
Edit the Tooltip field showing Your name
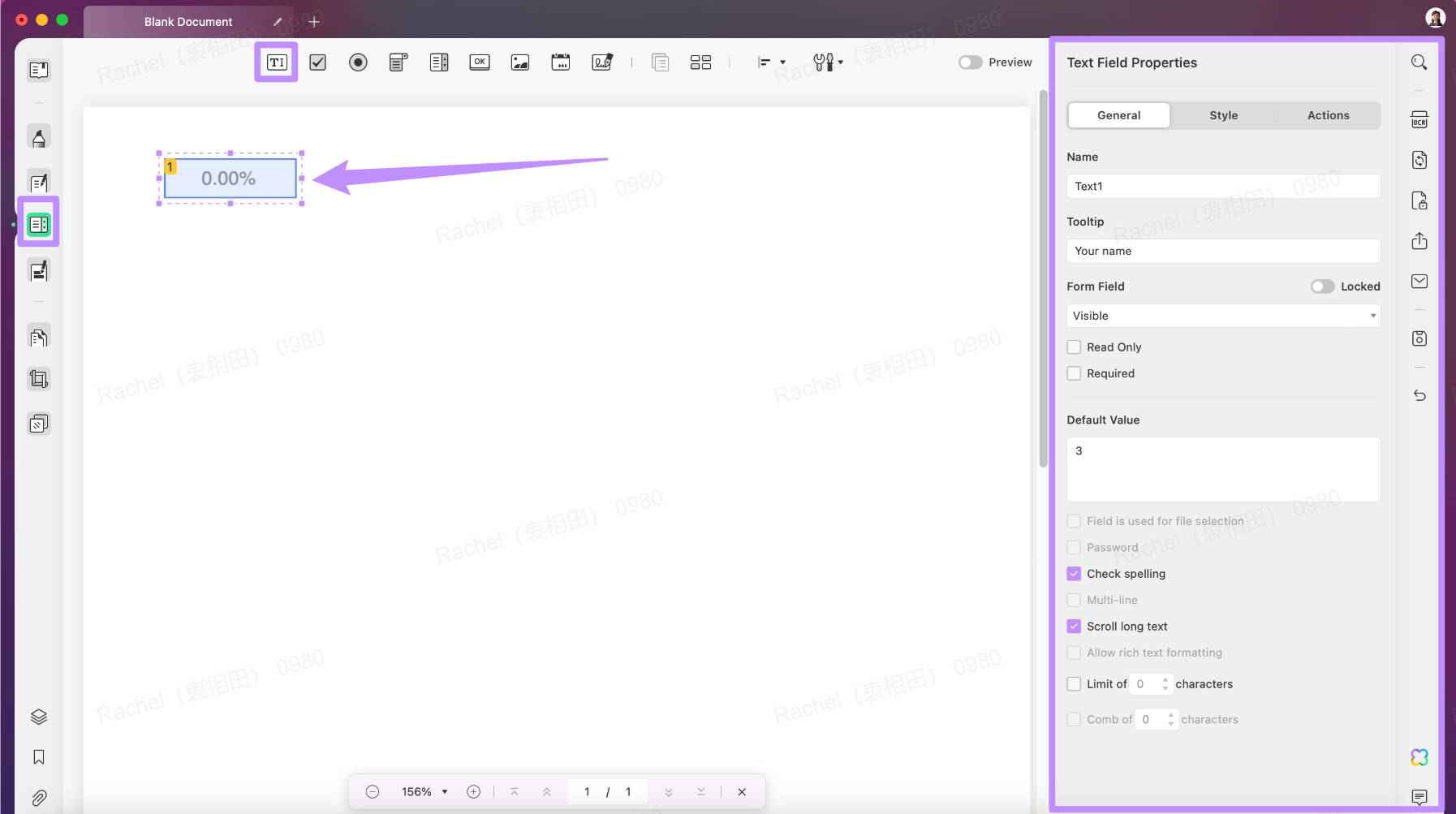(1222, 251)
